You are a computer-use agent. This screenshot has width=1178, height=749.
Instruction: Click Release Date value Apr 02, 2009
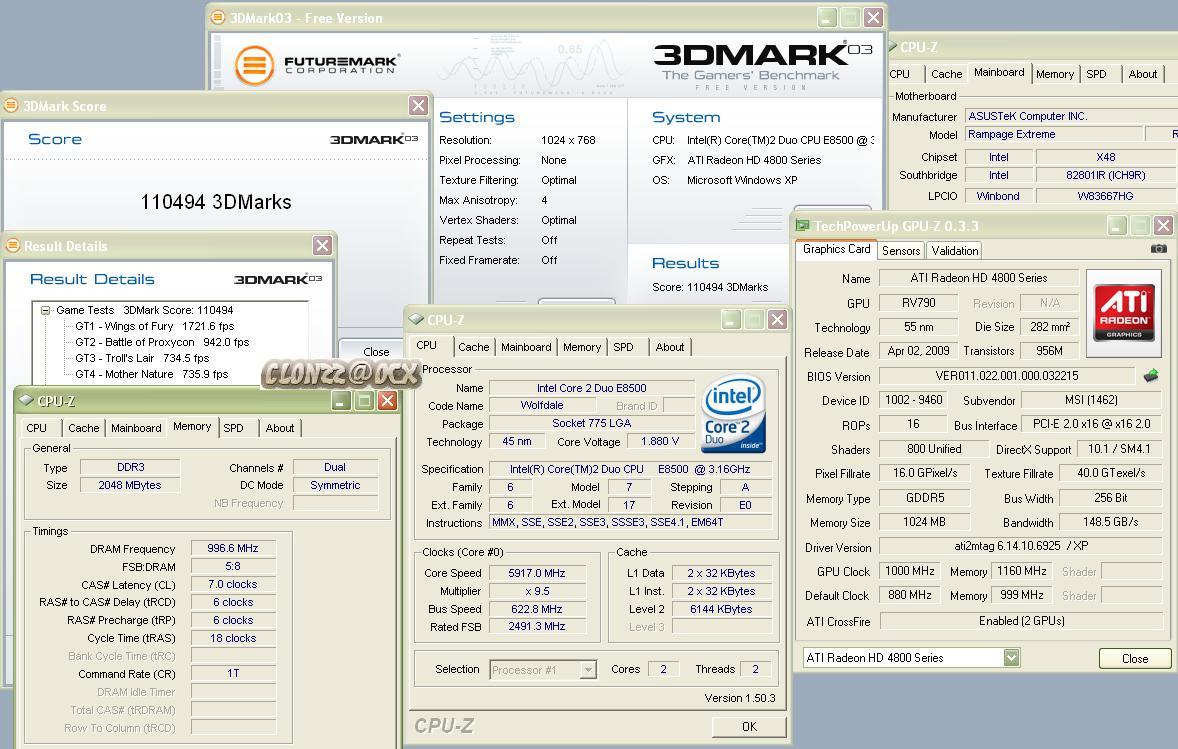click(918, 351)
